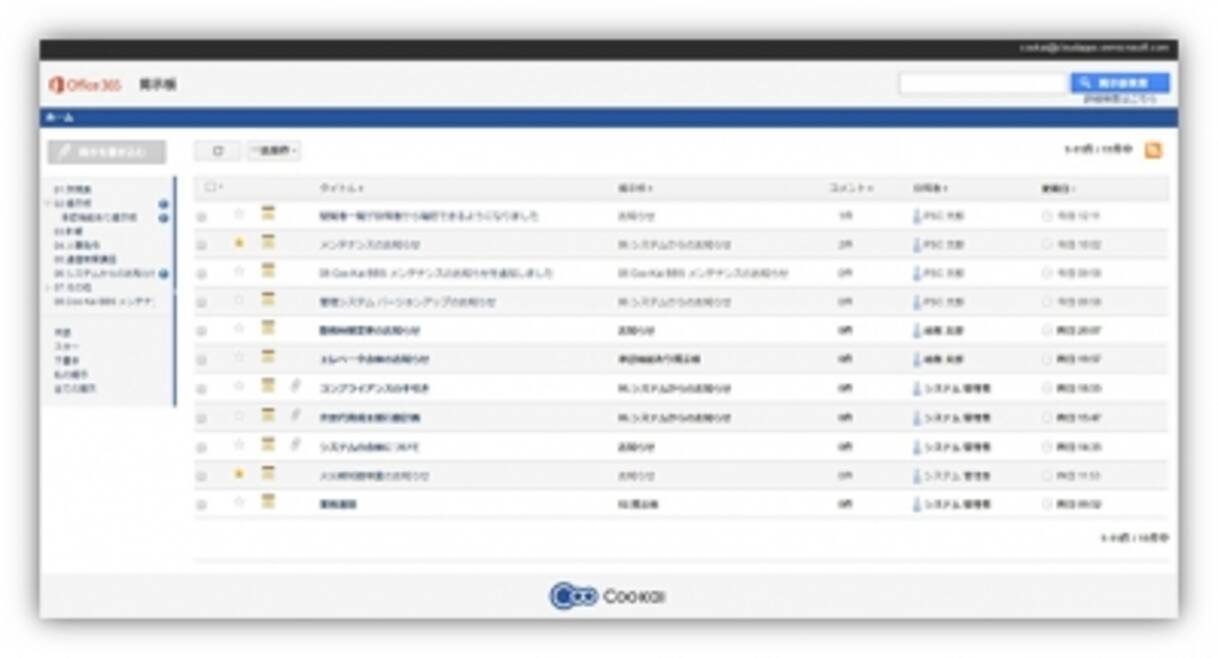Click the empty star in the first row
The height and width of the screenshot is (658, 1218).
239,214
